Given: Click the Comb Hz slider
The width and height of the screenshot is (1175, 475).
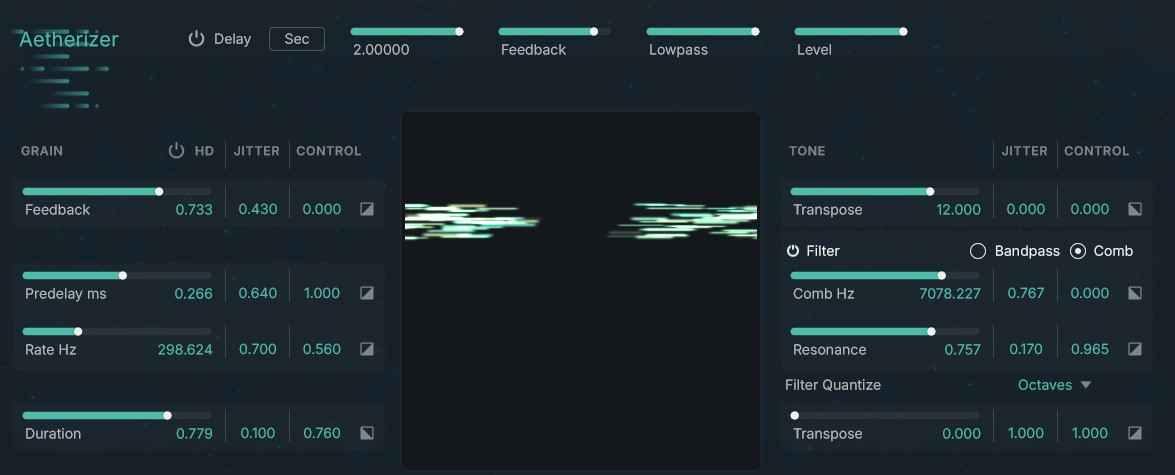Looking at the screenshot, I should 884,276.
